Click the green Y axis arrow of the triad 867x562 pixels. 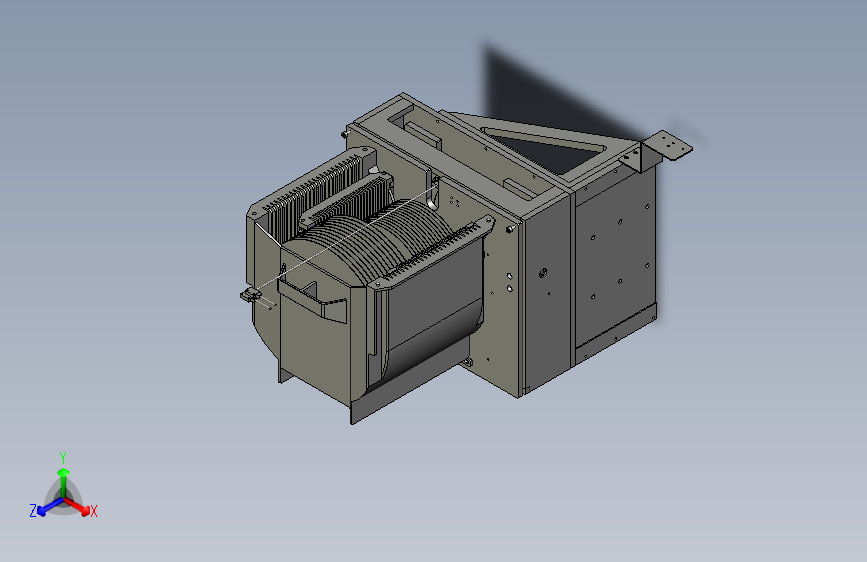tap(64, 481)
